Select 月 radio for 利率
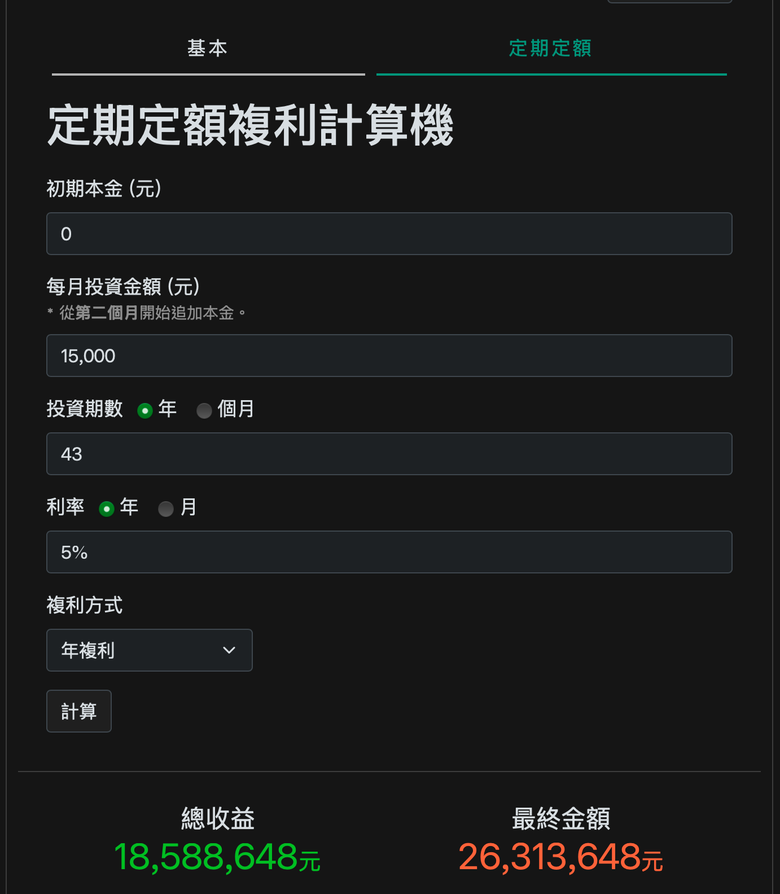Image resolution: width=780 pixels, height=894 pixels. [x=166, y=509]
